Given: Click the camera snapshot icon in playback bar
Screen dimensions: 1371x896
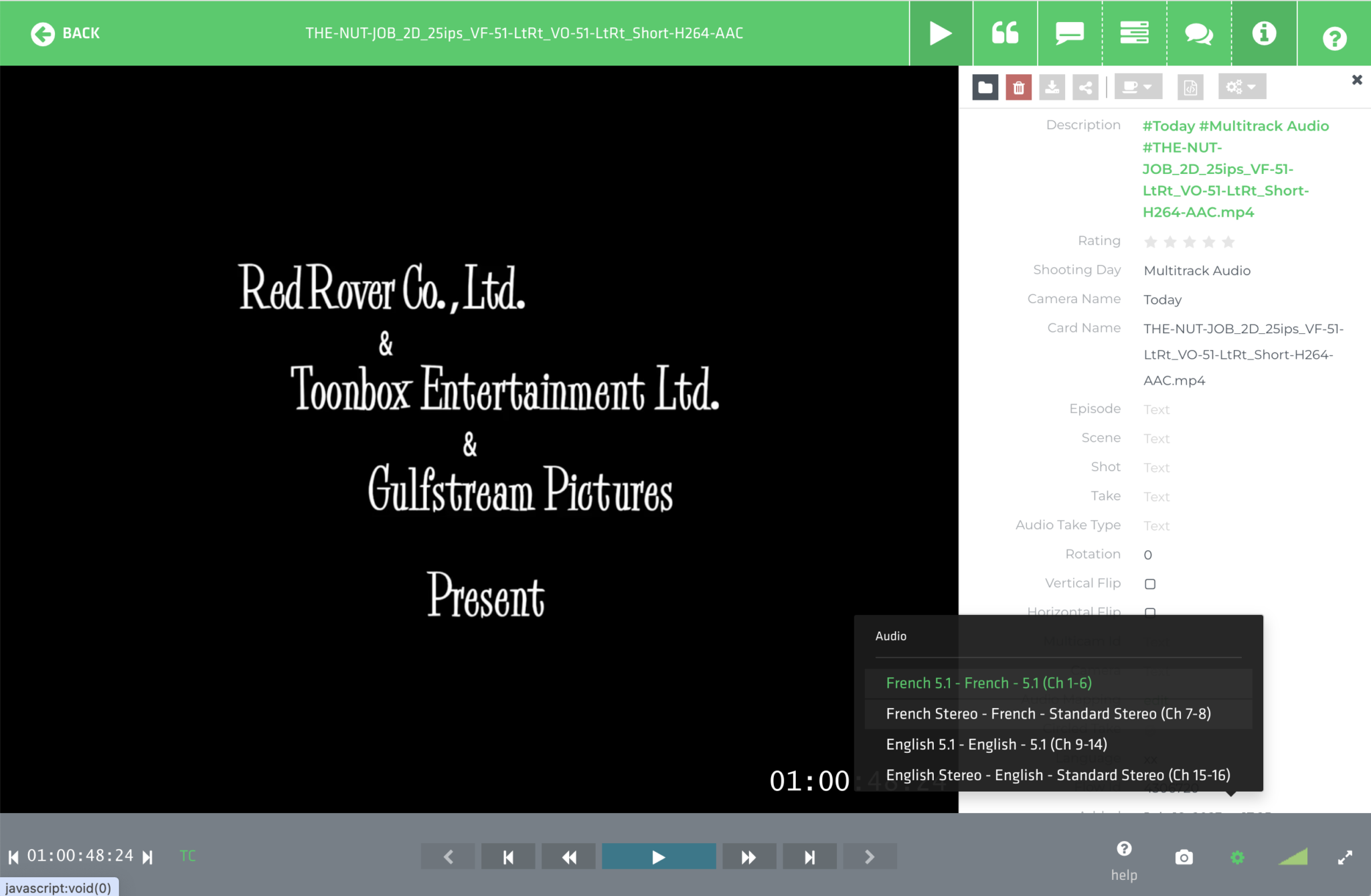Looking at the screenshot, I should click(1184, 857).
